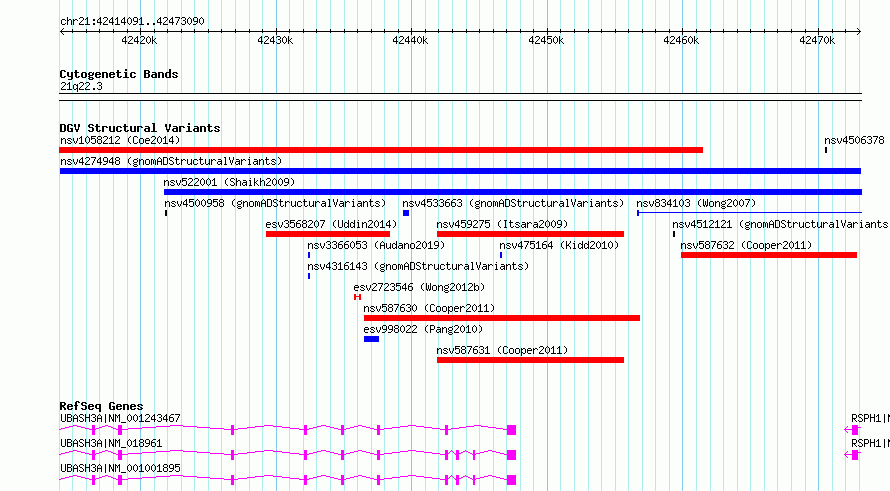This screenshot has height=491, width=890.
Task: Open the nsv522001 (Shaikh2009) label
Action: click(x=229, y=182)
